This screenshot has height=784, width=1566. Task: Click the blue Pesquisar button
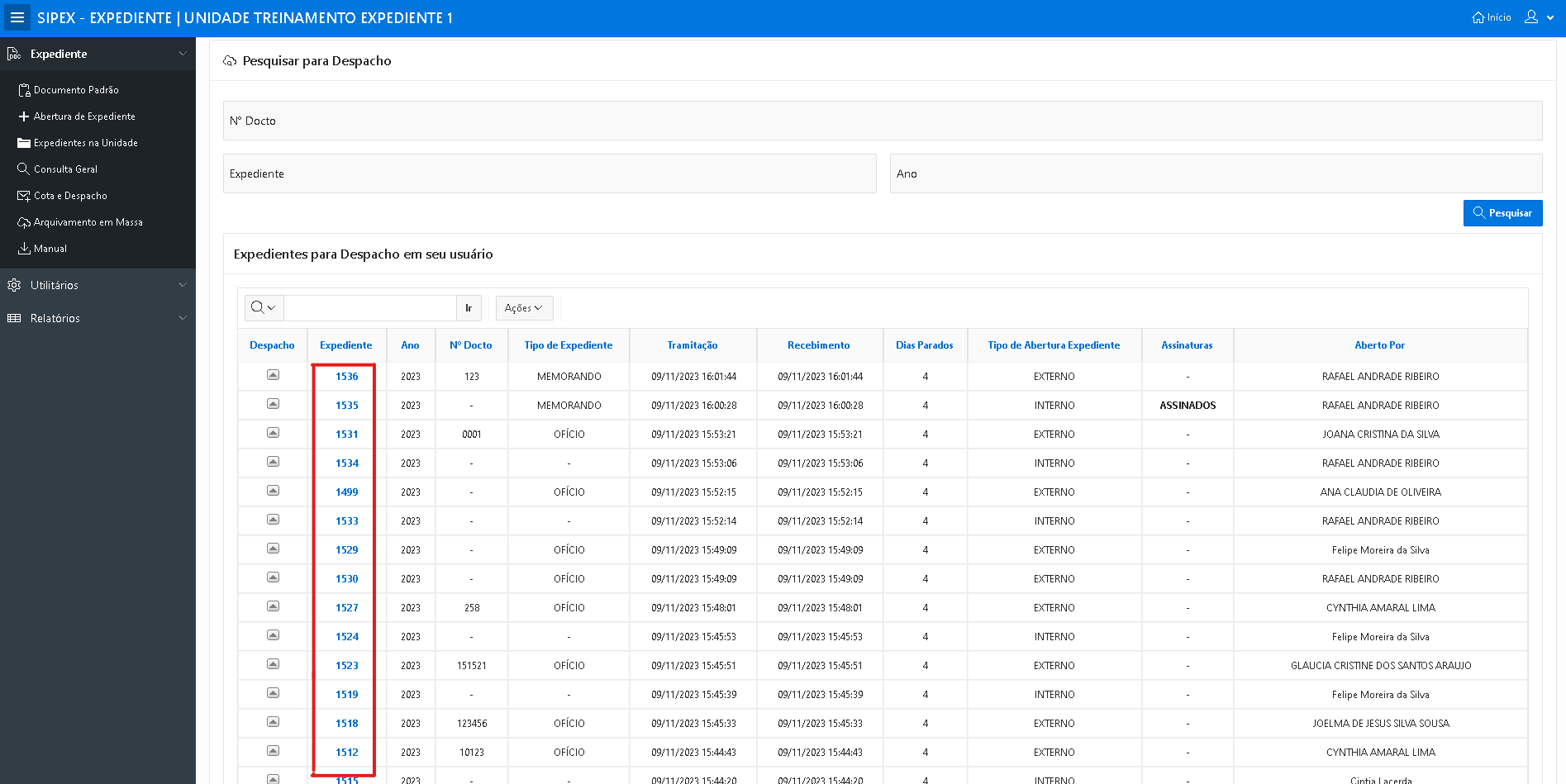click(x=1502, y=213)
